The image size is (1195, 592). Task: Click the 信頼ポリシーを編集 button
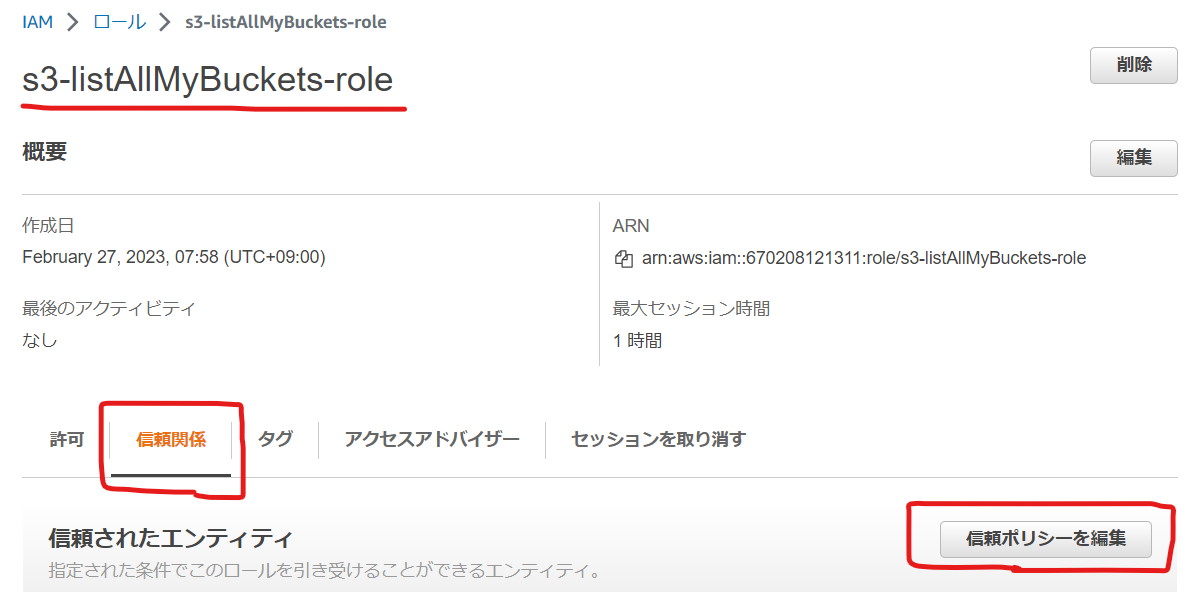1046,539
